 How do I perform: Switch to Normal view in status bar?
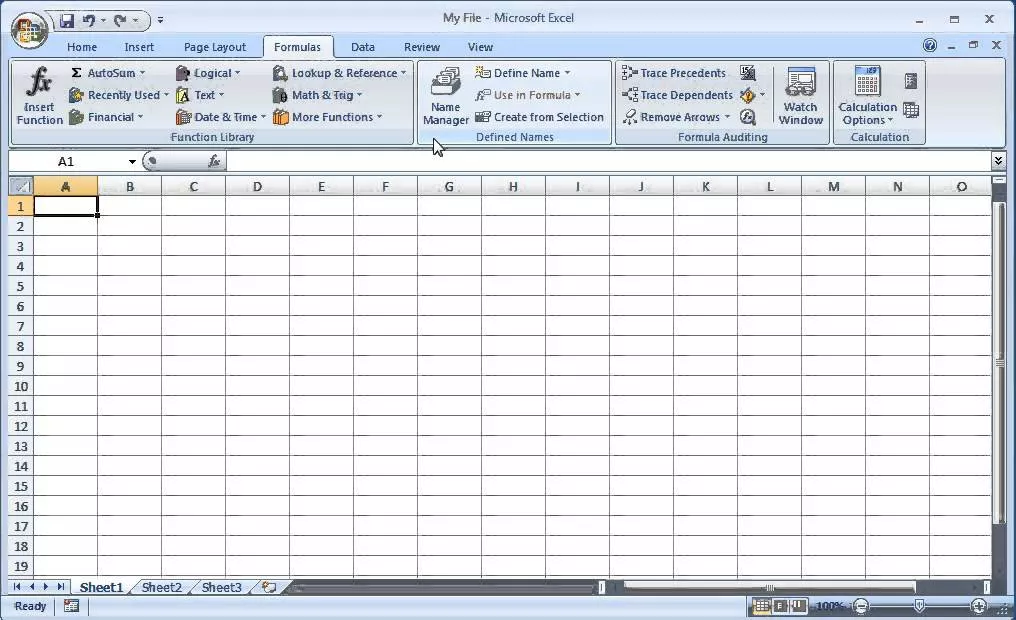tap(761, 606)
